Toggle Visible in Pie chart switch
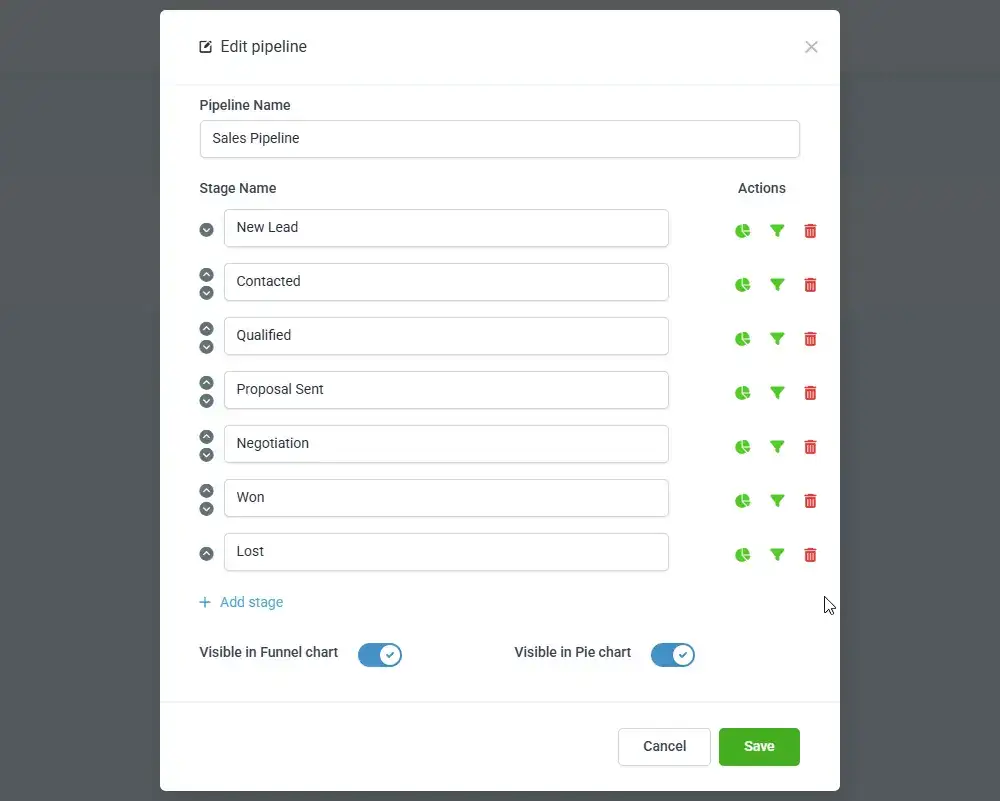 (x=672, y=655)
